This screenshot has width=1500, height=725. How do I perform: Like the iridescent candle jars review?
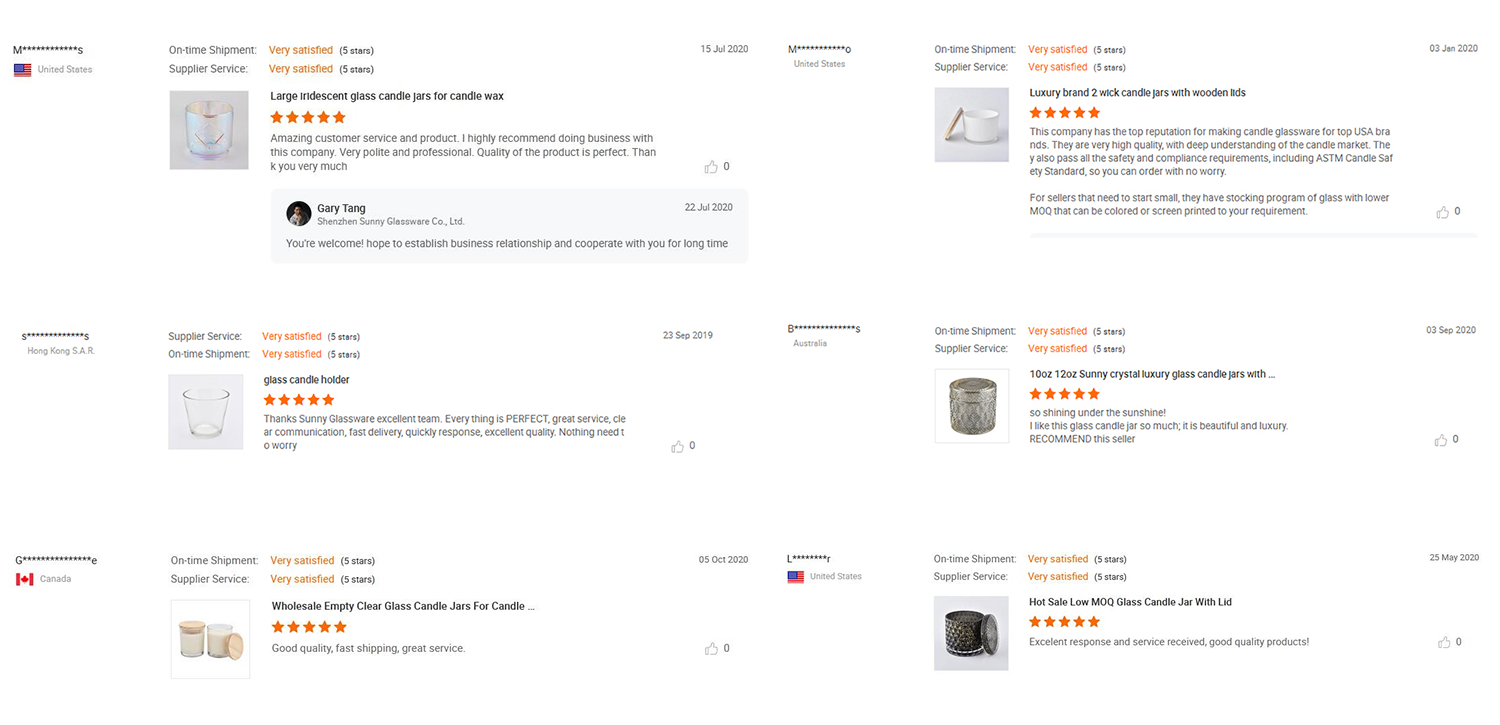[x=711, y=167]
